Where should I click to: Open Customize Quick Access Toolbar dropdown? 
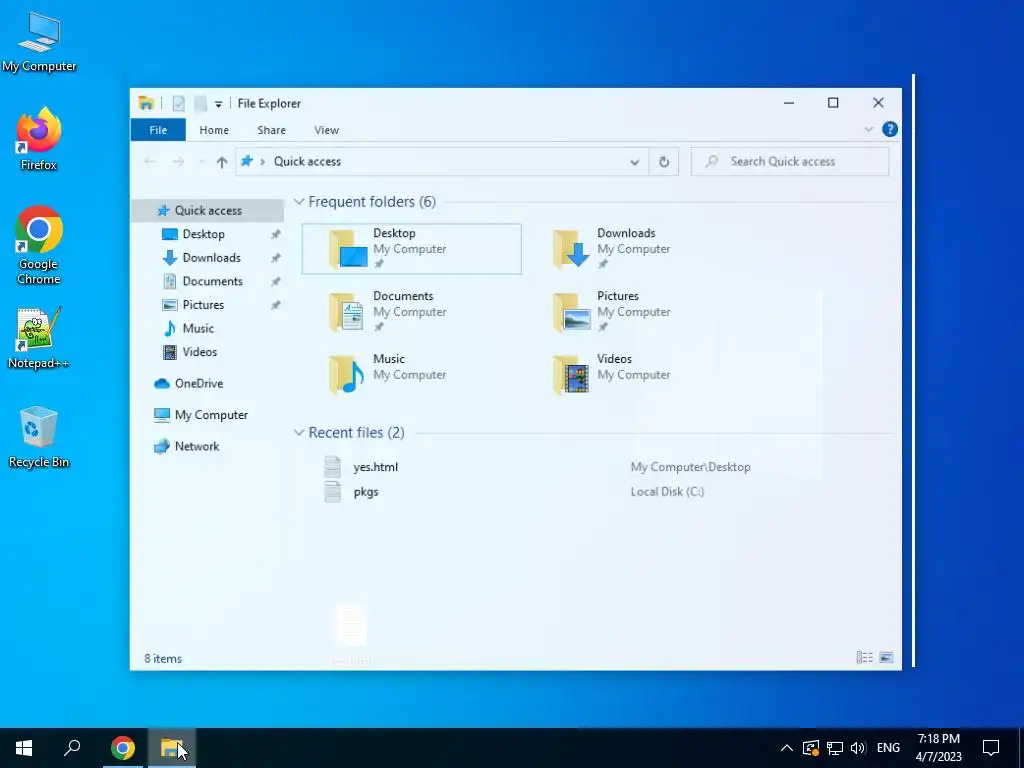point(218,104)
